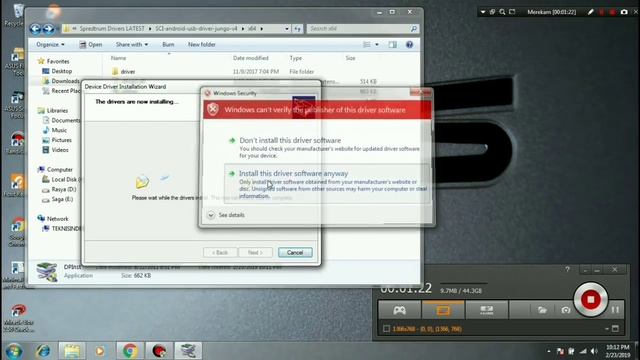Viewport: 640px width, 360px height.
Task: Click volume icon in system tray
Action: coord(594,351)
